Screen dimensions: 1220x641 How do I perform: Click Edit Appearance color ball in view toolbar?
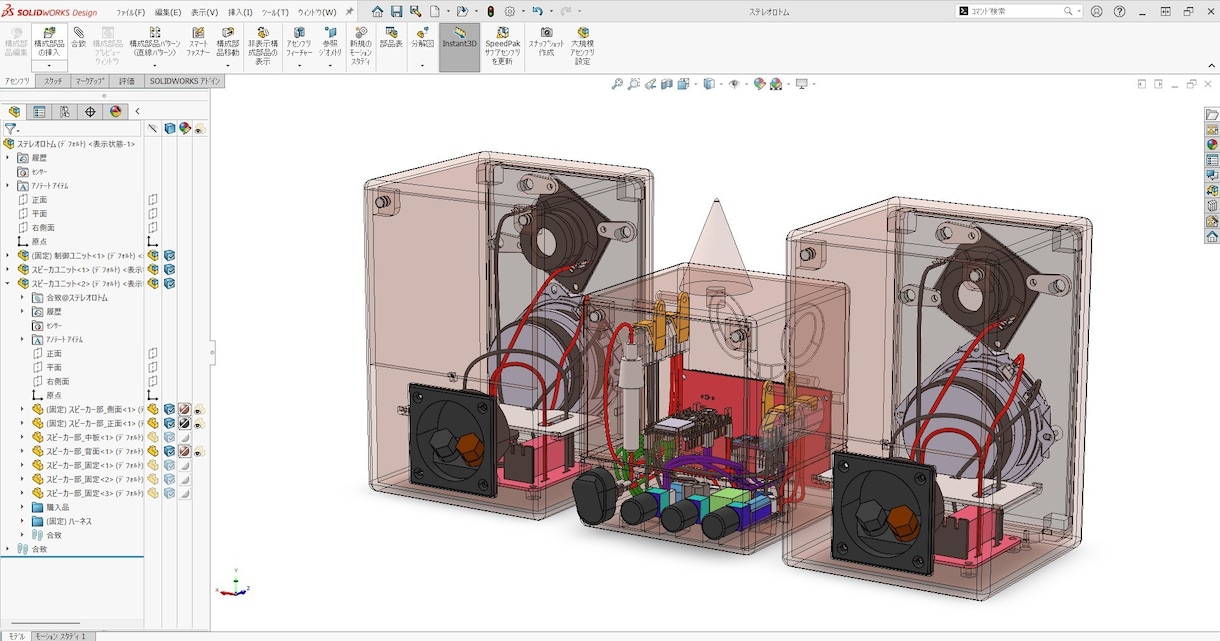759,84
